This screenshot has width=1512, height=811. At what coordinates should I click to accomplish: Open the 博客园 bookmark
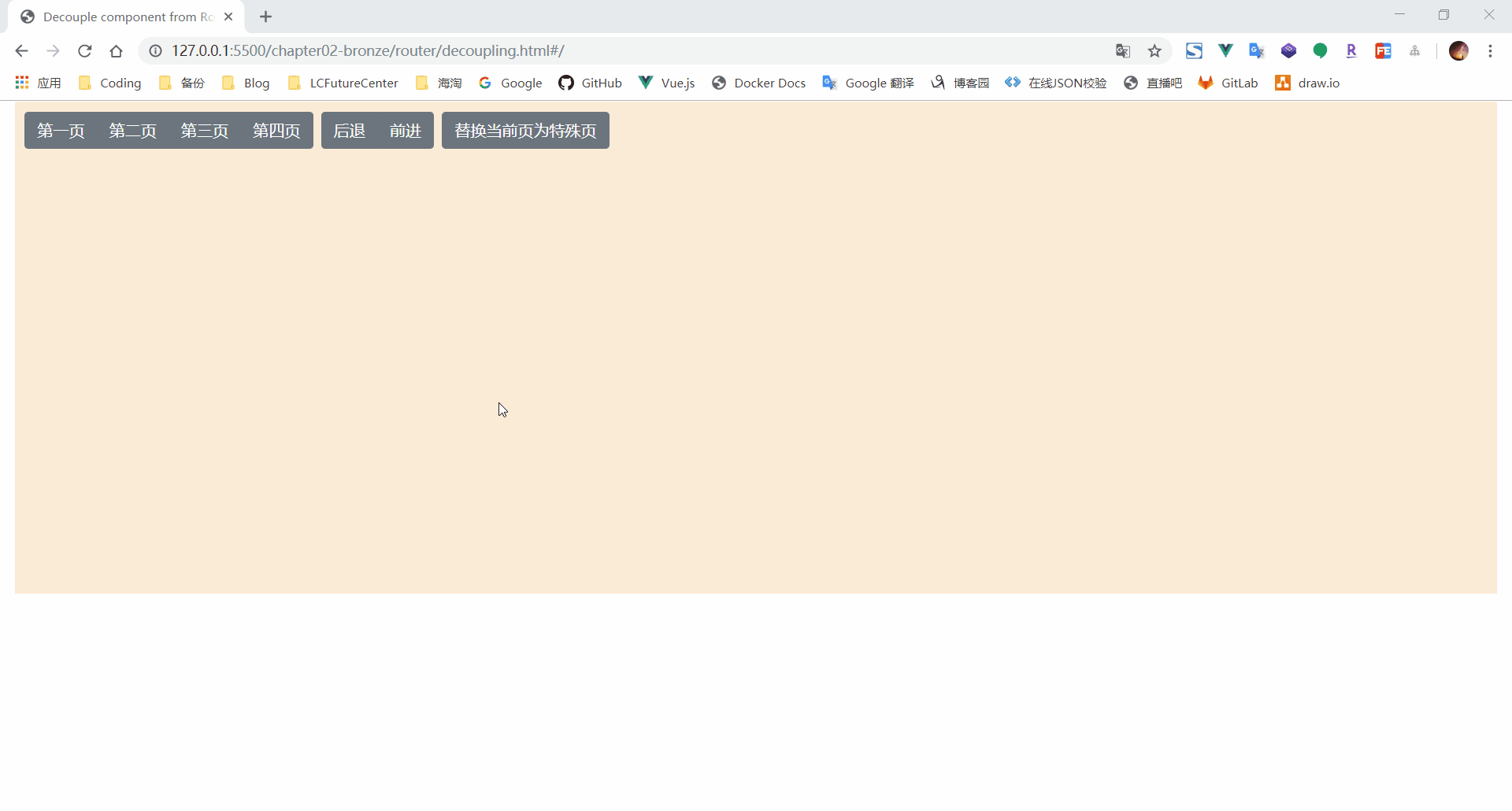[960, 83]
